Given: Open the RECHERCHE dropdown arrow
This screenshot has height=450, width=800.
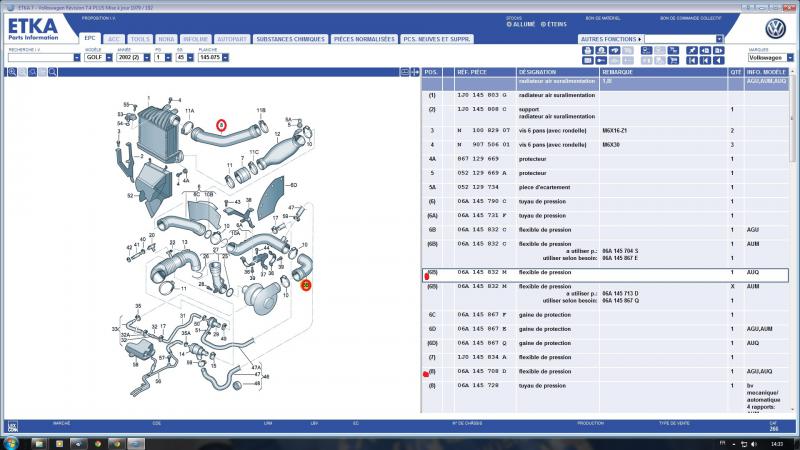Looking at the screenshot, I should [77, 58].
